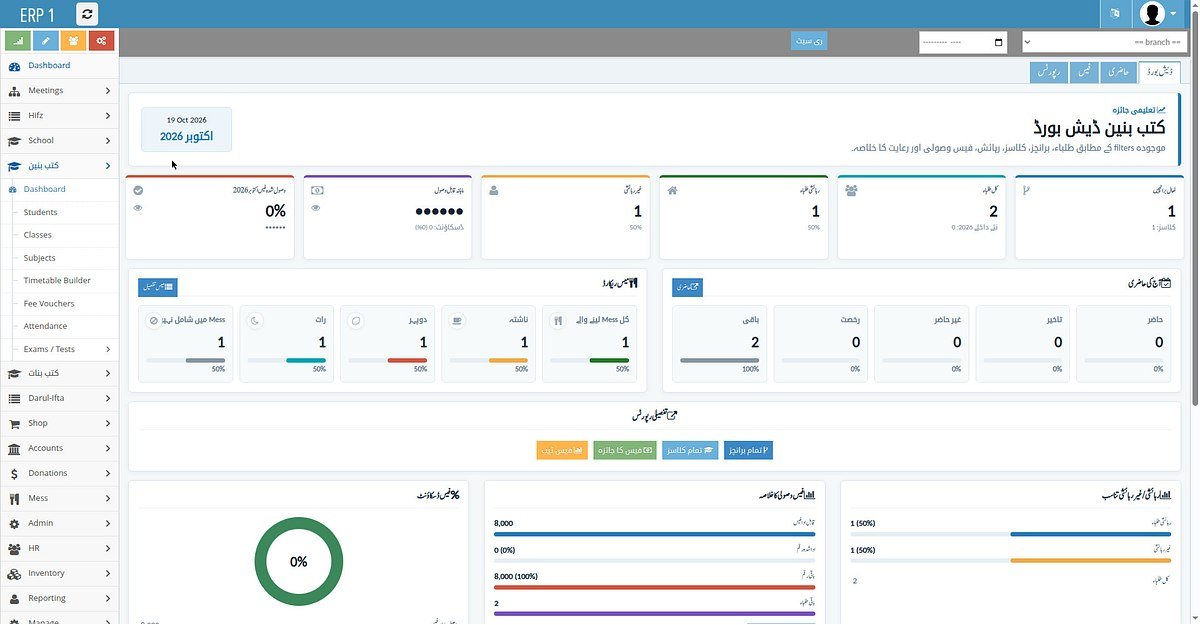Switch to the رپورٹس tab
Screen dimensions: 1200x625
(x=1048, y=72)
